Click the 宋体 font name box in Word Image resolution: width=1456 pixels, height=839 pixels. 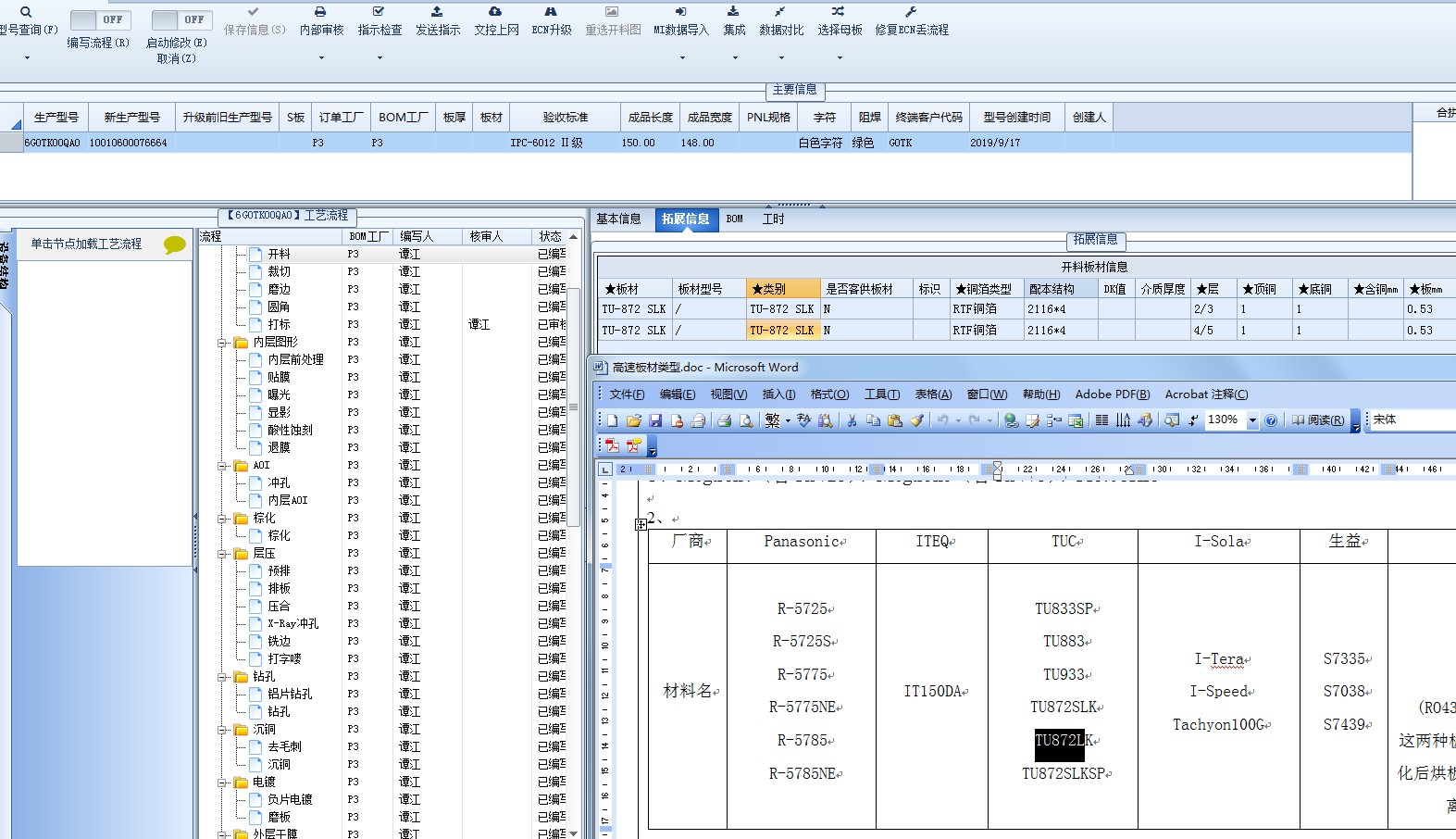(x=1412, y=420)
